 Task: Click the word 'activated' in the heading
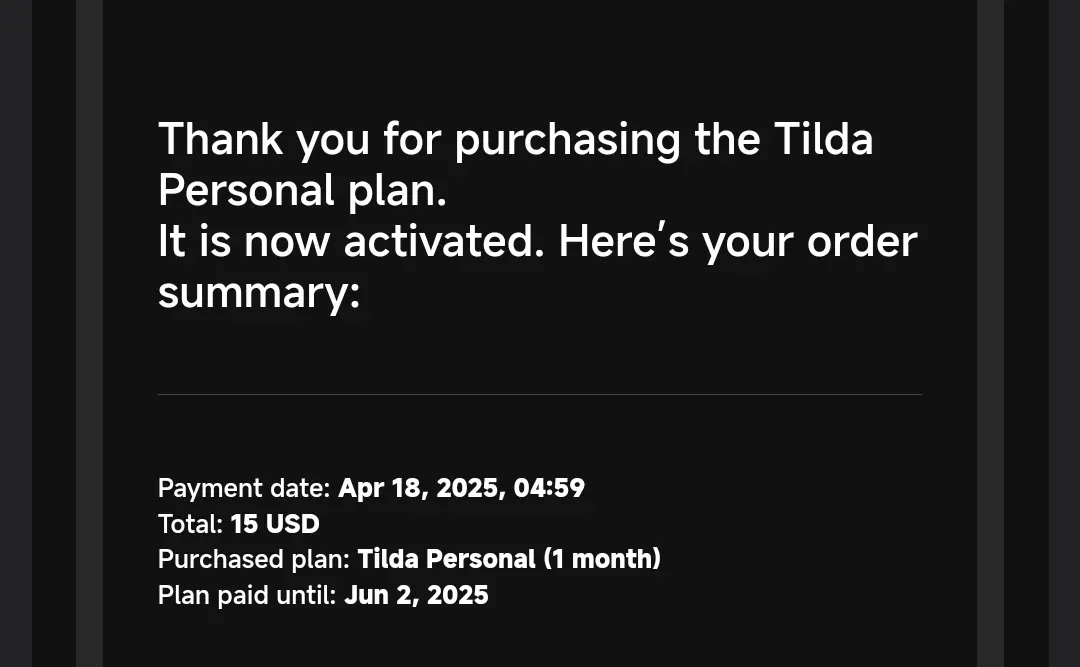coord(444,241)
